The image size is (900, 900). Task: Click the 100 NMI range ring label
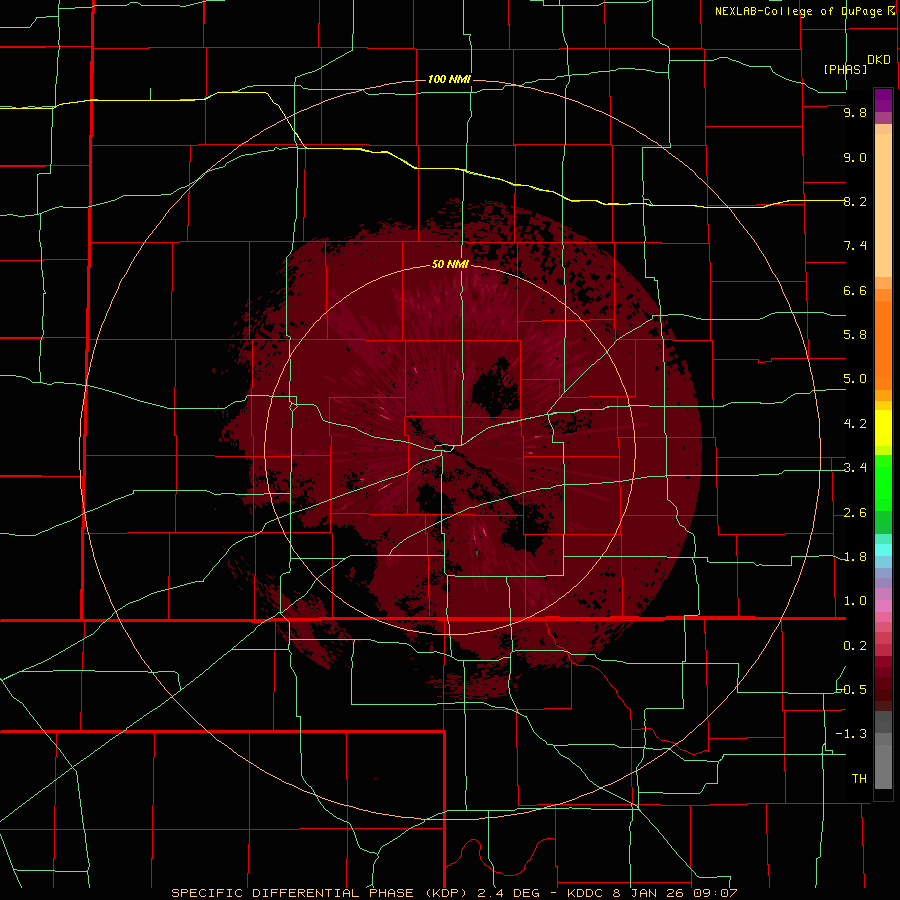click(x=449, y=79)
